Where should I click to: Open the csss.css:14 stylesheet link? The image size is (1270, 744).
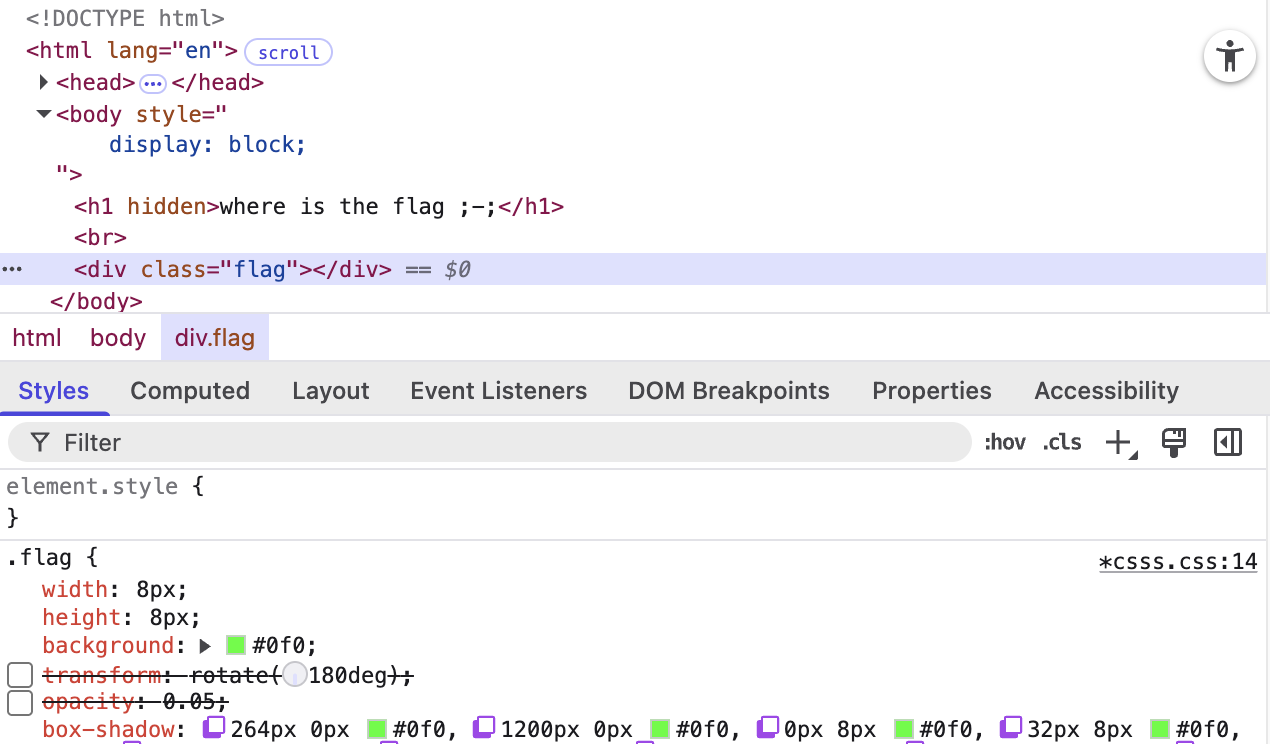click(x=1178, y=561)
